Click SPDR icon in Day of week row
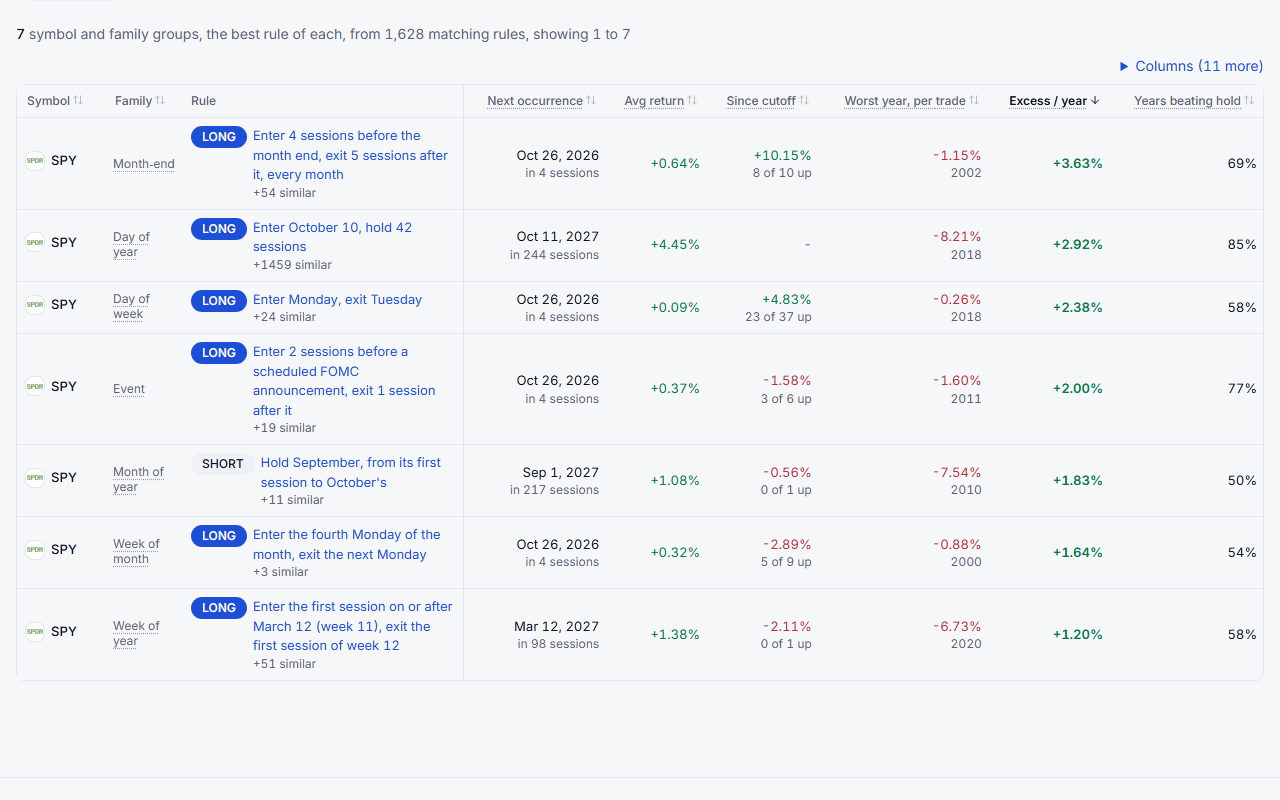The width and height of the screenshot is (1280, 800). click(35, 304)
